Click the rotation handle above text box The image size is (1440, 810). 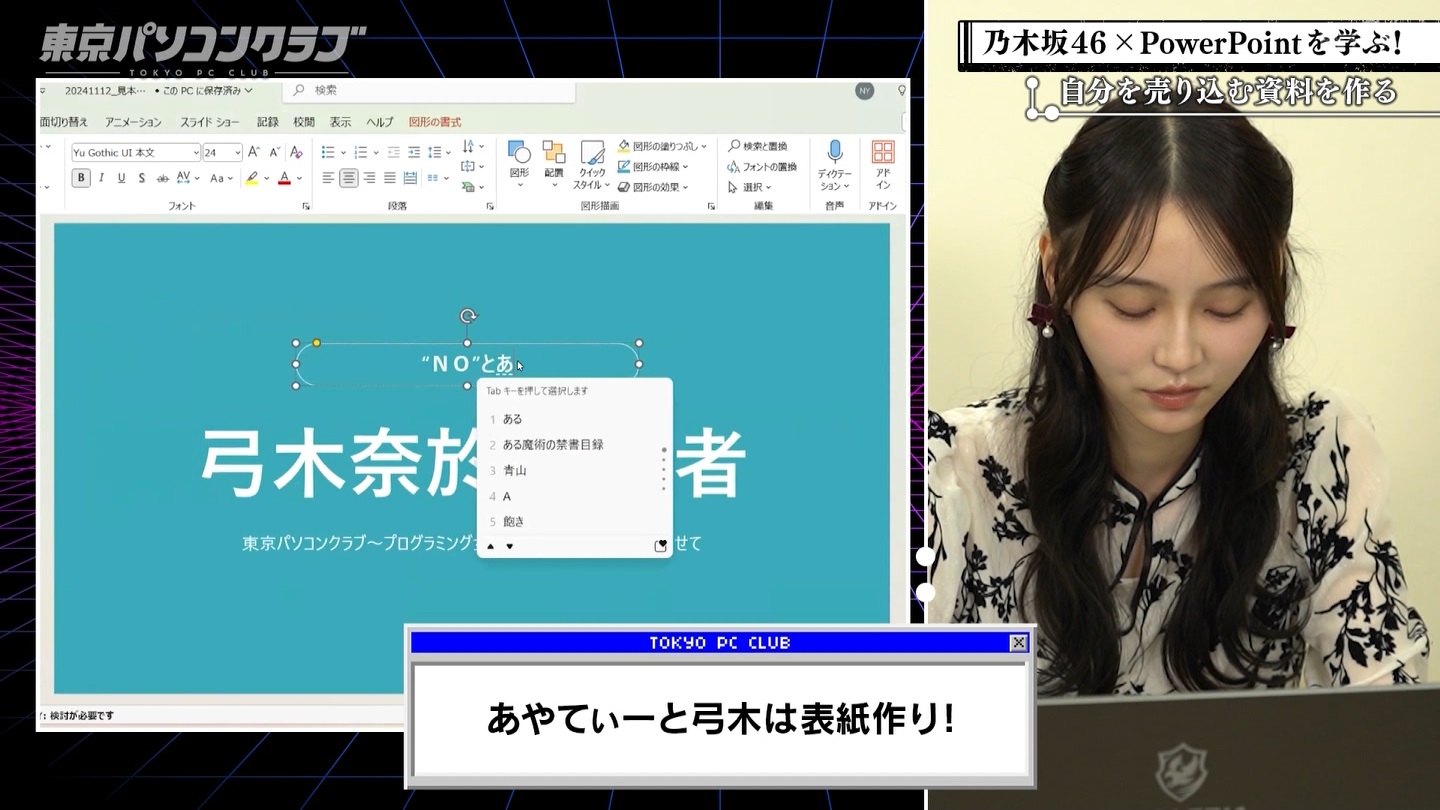467,316
